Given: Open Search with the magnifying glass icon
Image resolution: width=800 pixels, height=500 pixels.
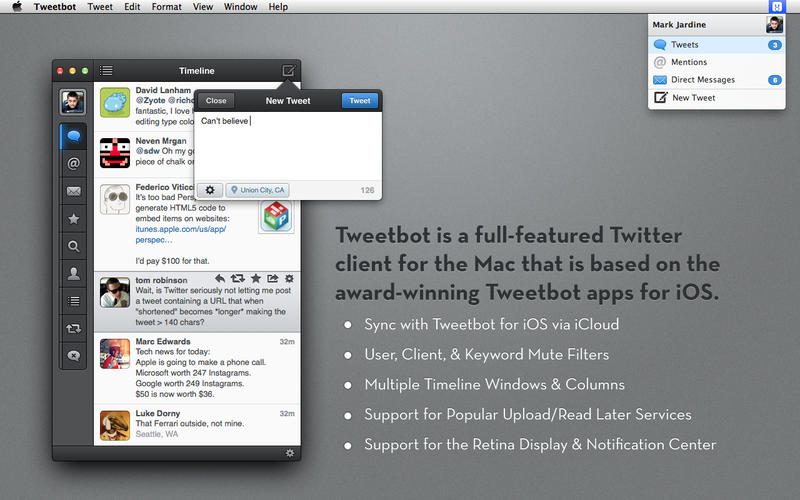Looking at the screenshot, I should (73, 245).
